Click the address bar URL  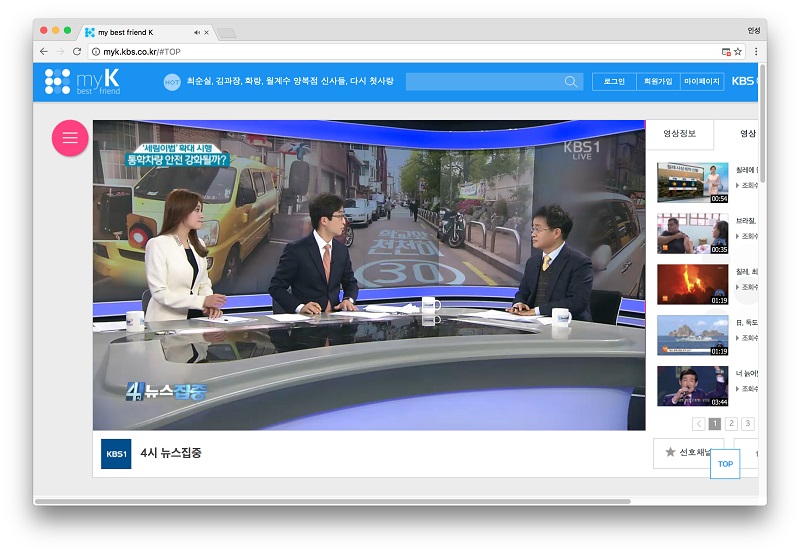142,52
